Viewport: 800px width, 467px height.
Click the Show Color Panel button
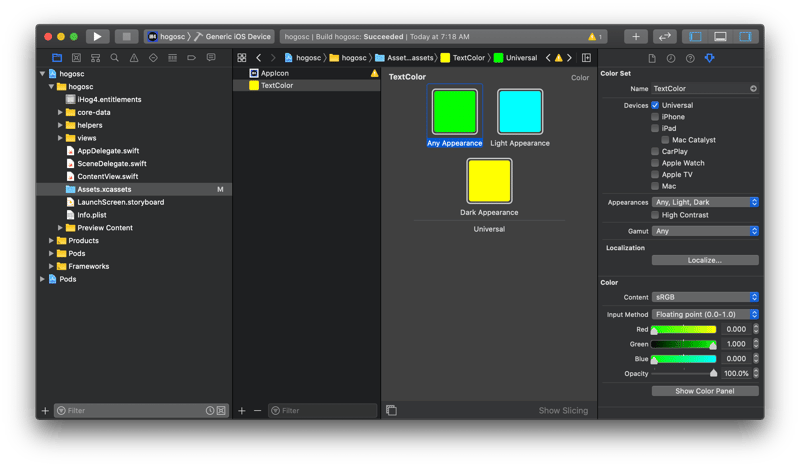[x=705, y=391]
